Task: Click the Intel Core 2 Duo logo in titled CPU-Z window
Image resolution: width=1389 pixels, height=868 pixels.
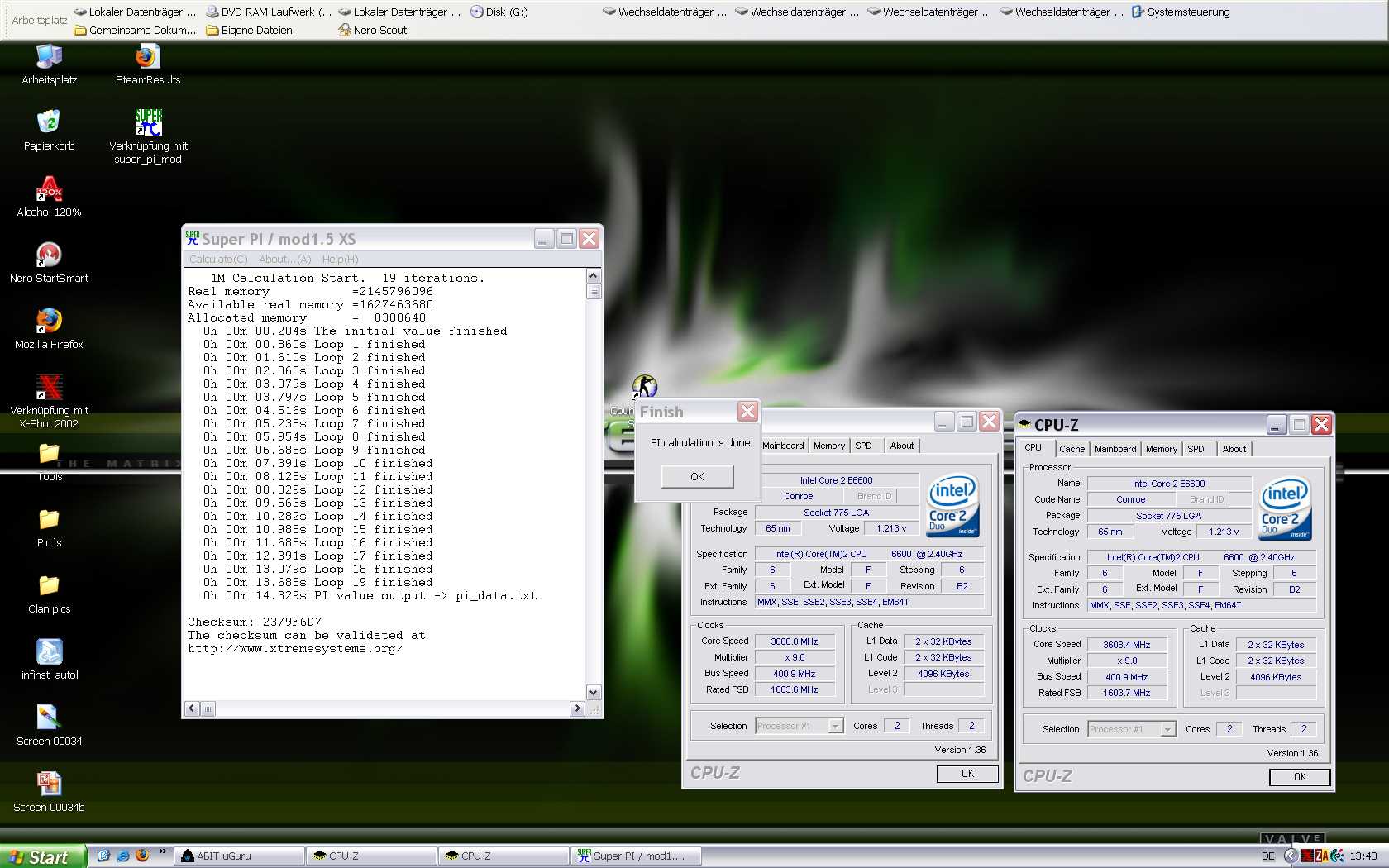Action: point(1284,508)
